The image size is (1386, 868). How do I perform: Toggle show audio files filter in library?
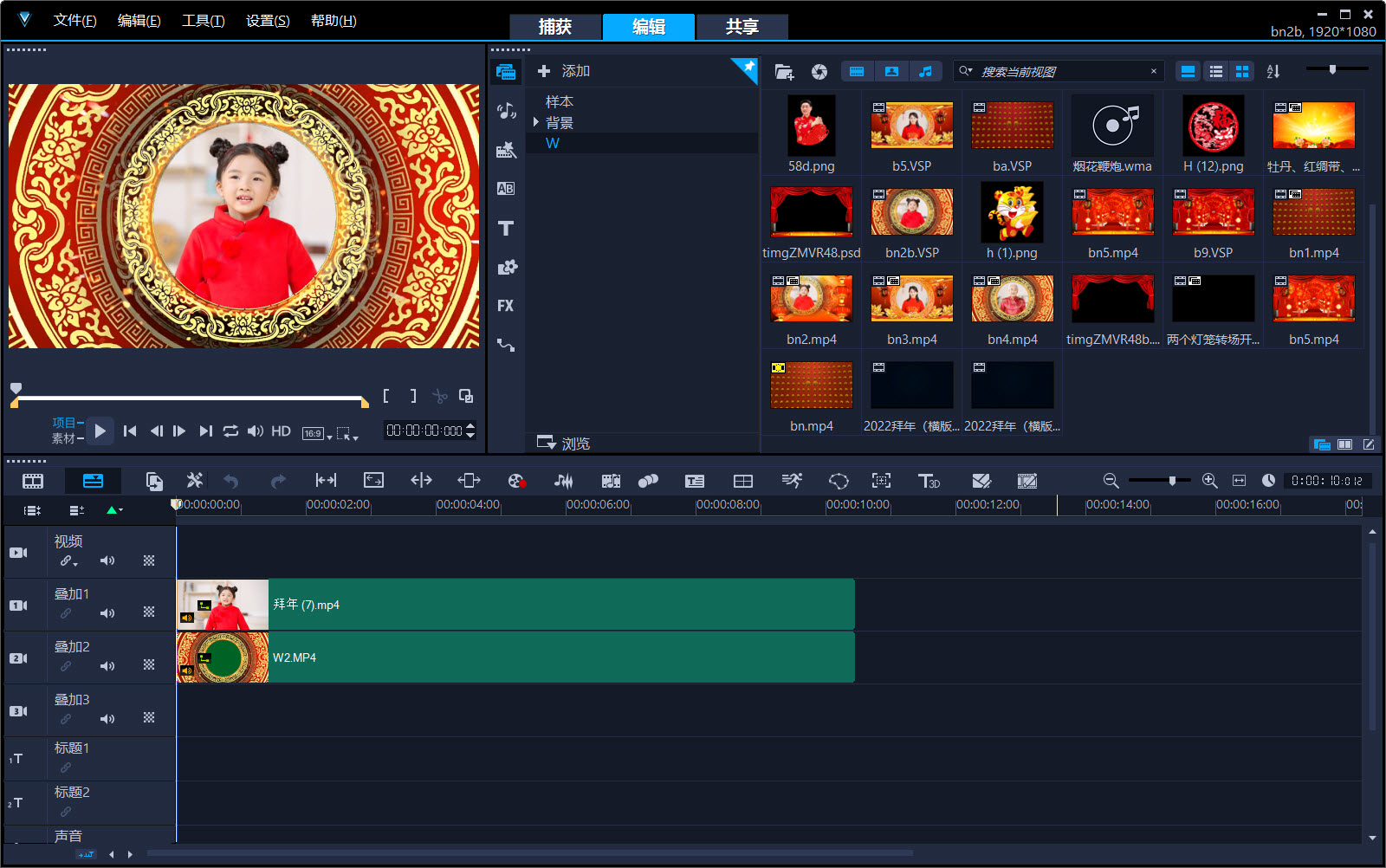[925, 71]
